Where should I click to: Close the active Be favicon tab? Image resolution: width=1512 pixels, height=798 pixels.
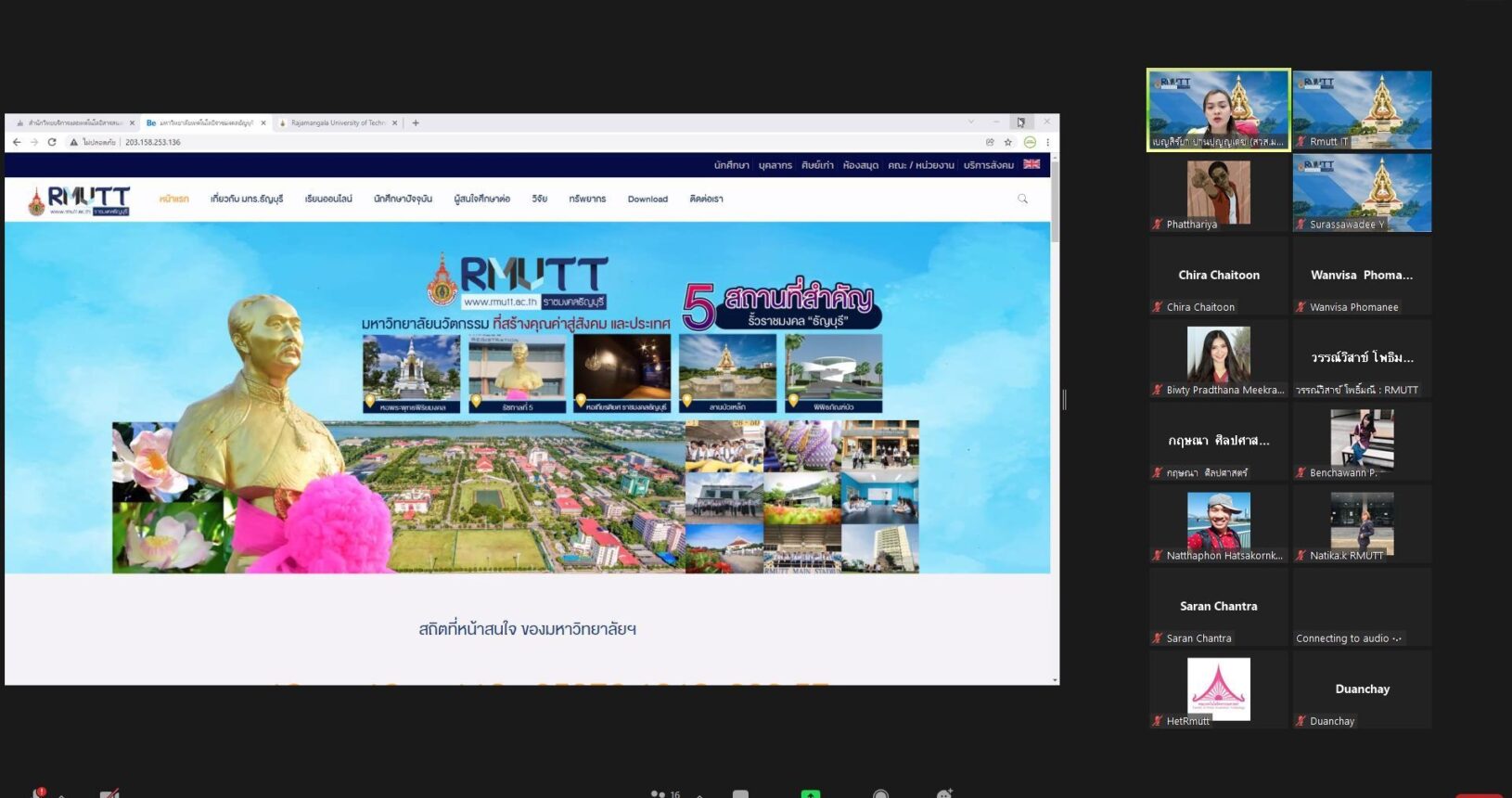coord(263,122)
